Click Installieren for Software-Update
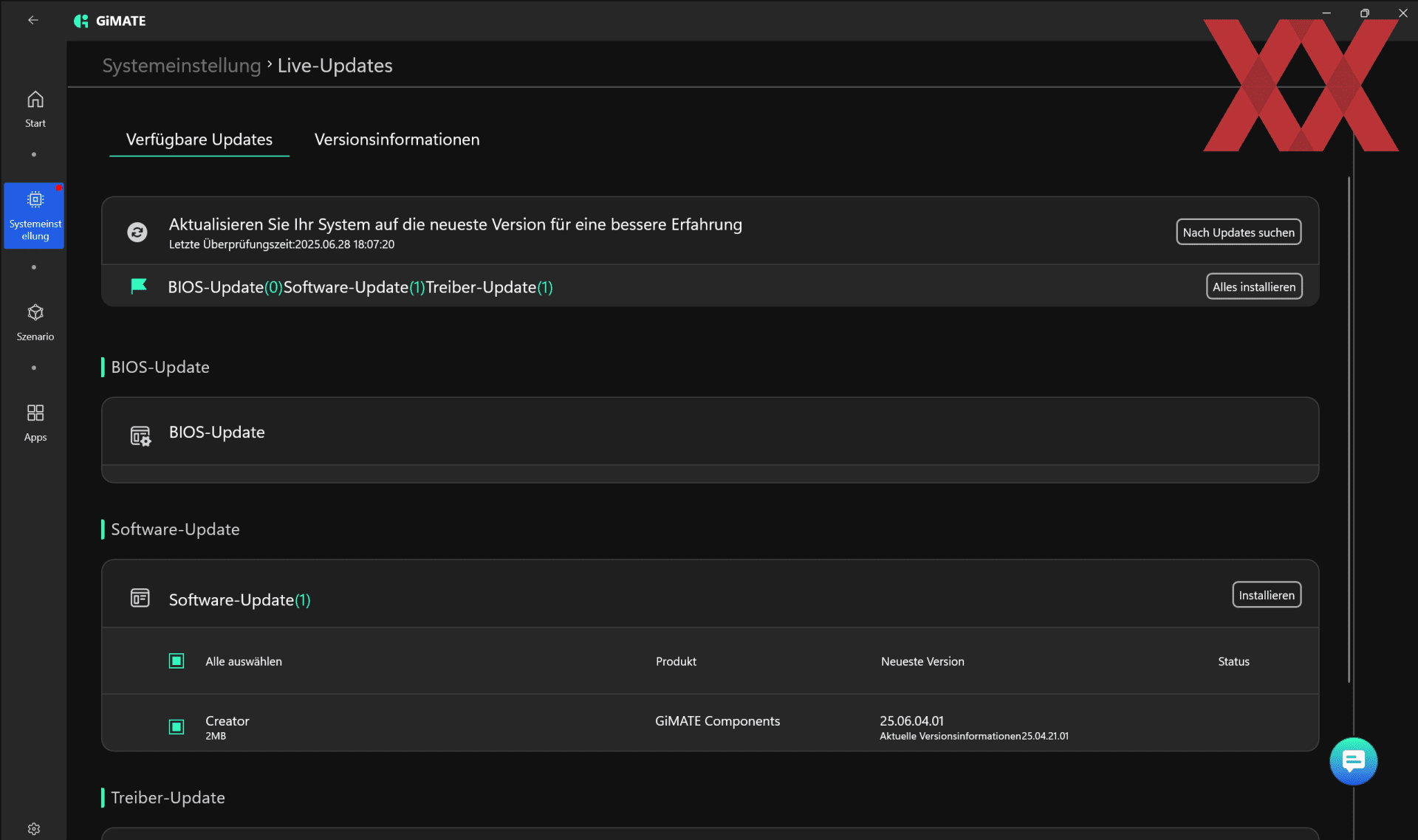 [x=1267, y=595]
